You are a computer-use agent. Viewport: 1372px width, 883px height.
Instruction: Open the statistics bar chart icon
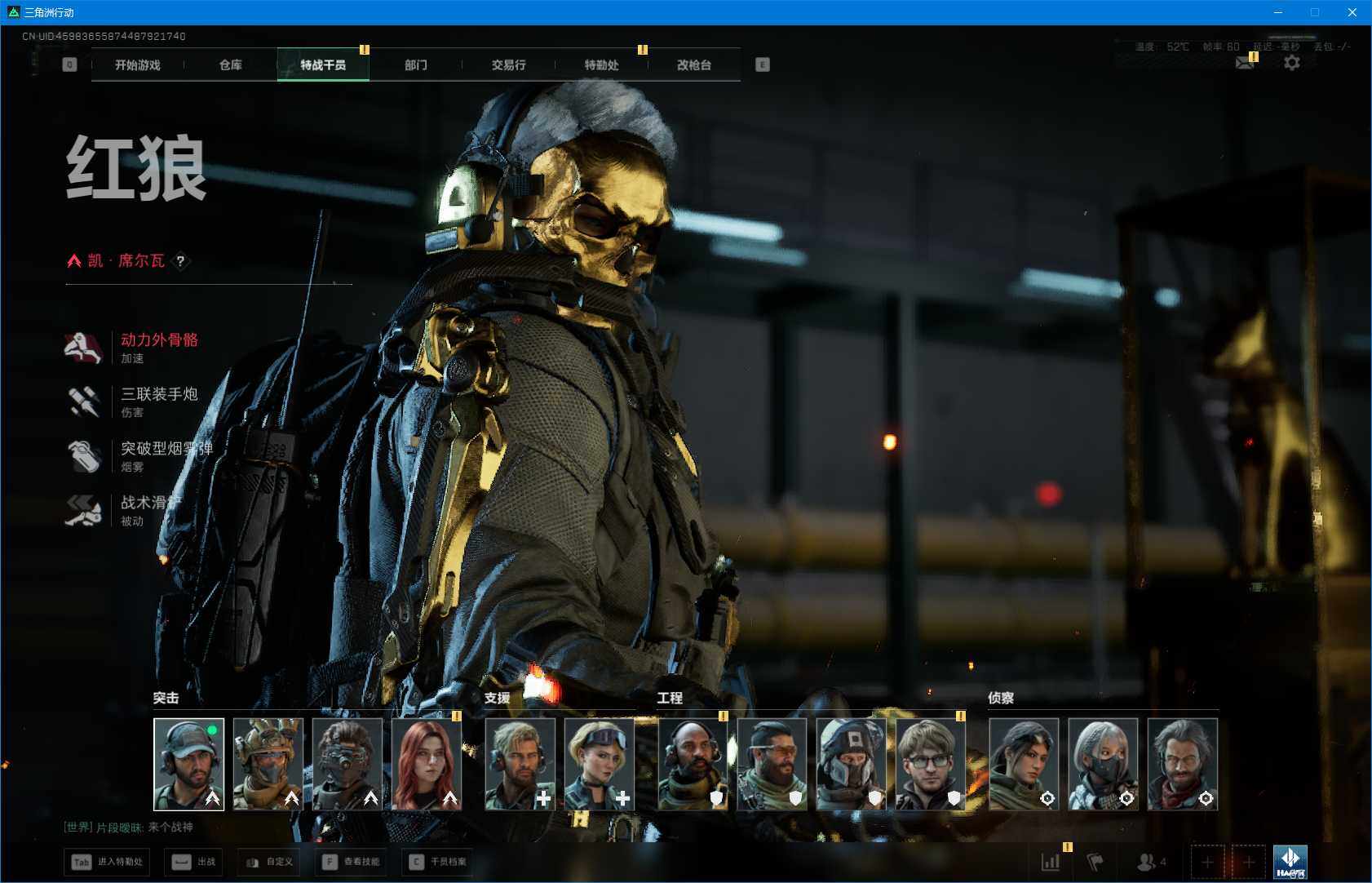click(1051, 862)
